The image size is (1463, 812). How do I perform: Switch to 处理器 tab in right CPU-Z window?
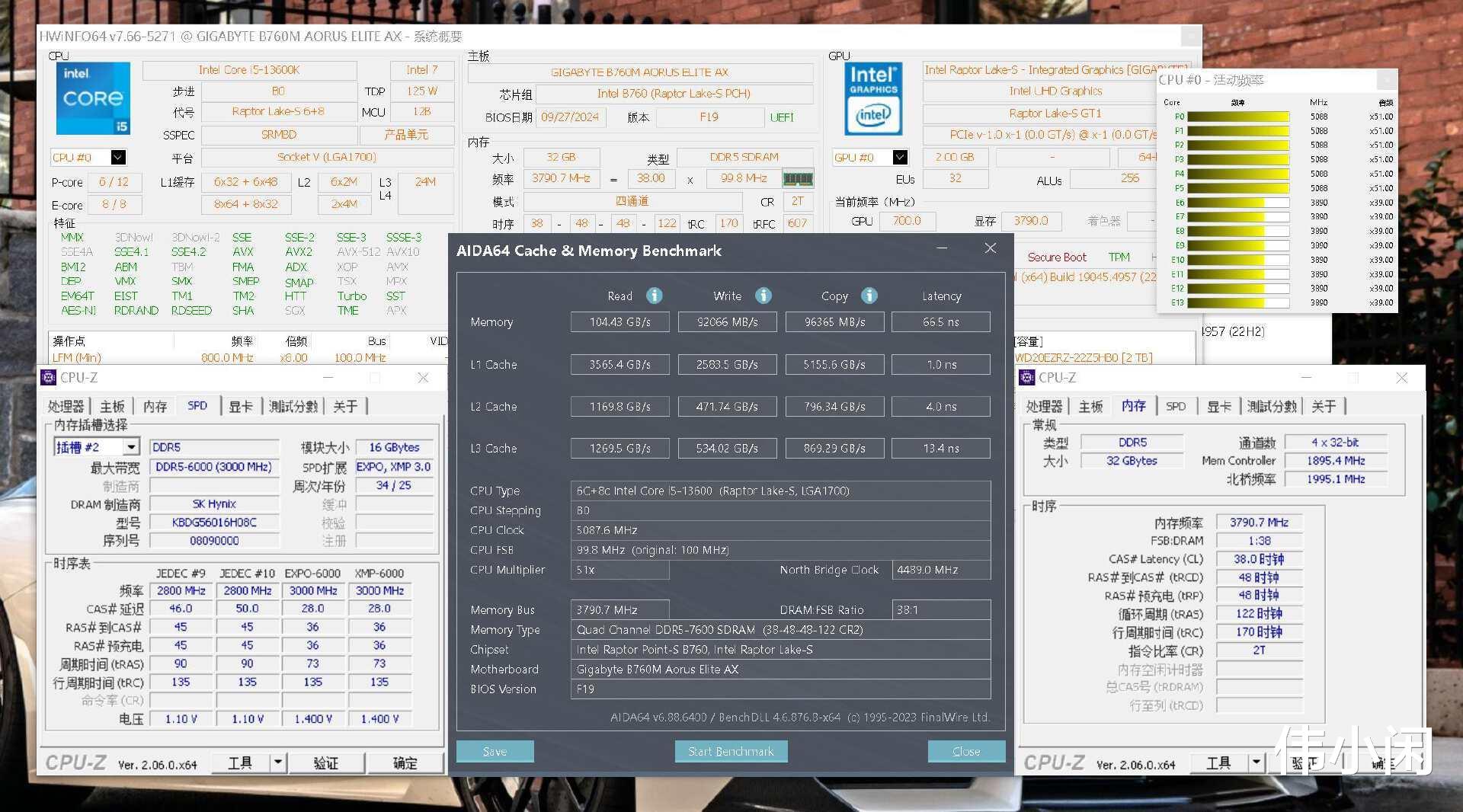(1045, 406)
